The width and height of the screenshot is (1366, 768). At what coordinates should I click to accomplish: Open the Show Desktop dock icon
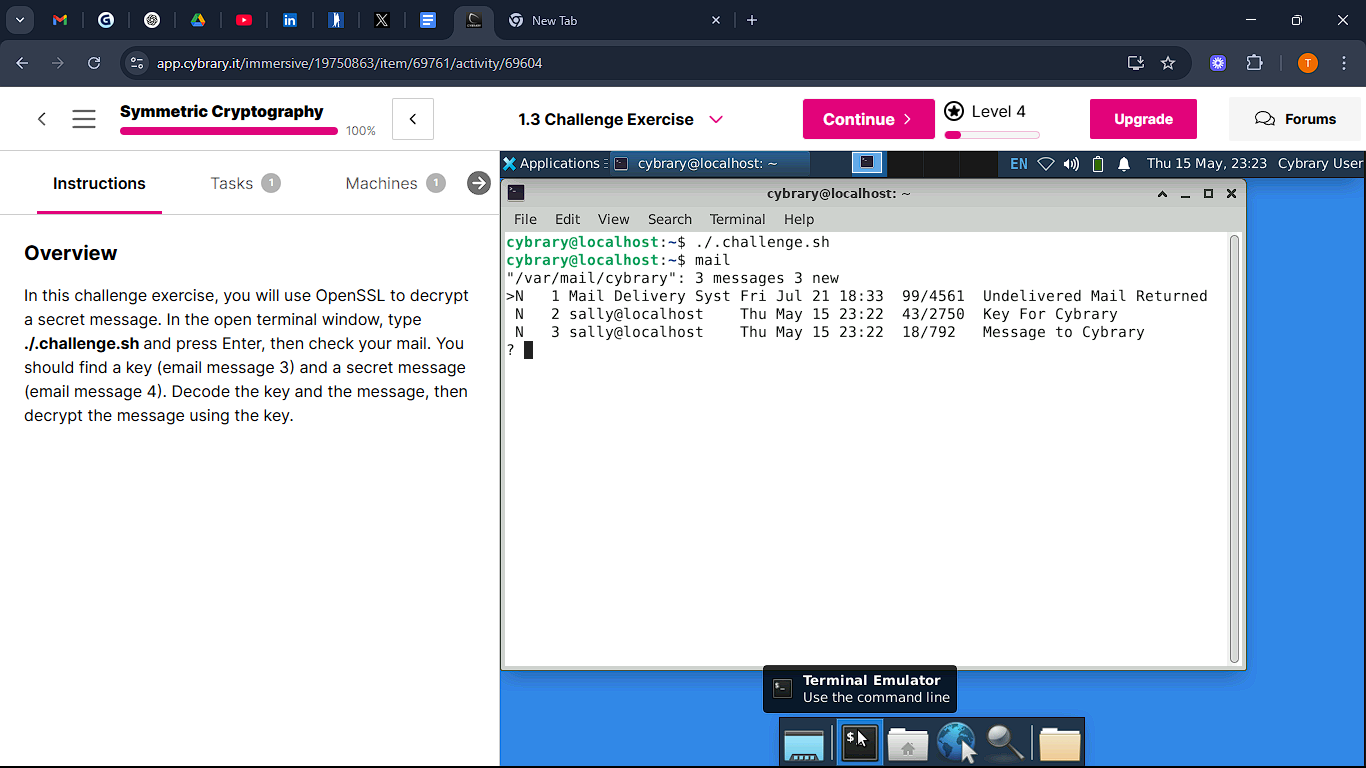804,744
